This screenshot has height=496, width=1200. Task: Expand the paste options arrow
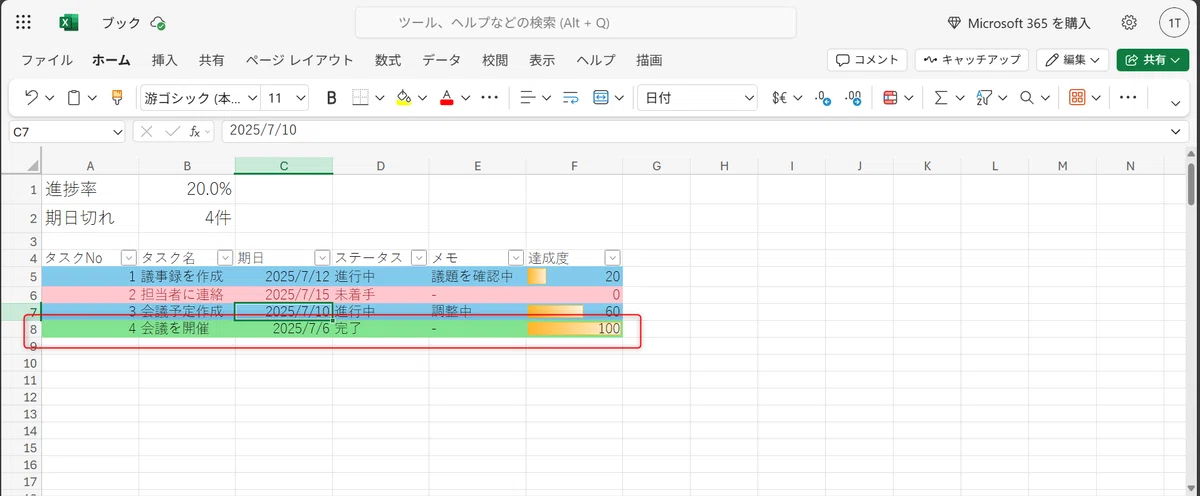pyautogui.click(x=92, y=98)
